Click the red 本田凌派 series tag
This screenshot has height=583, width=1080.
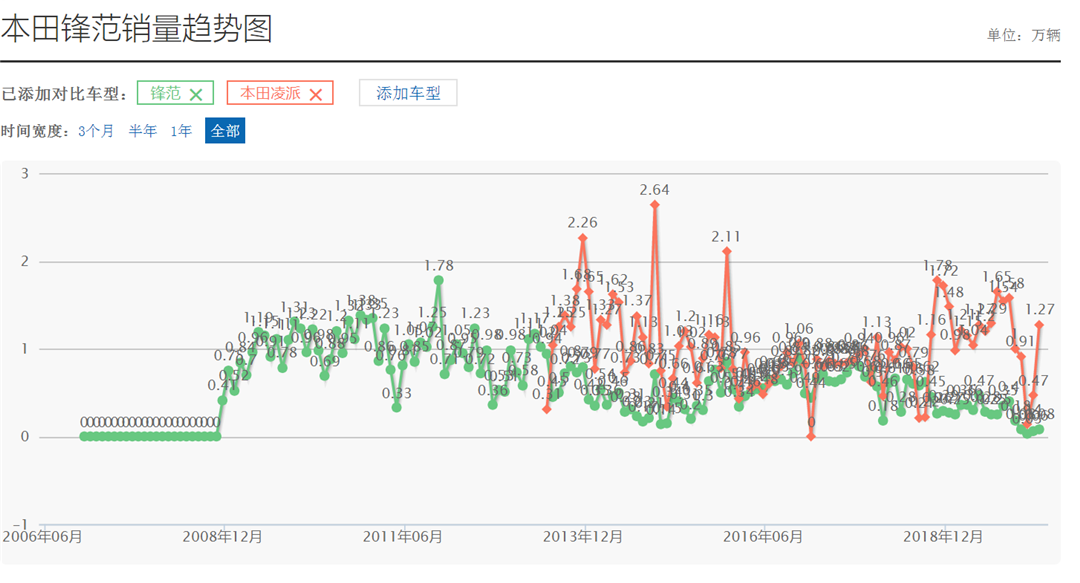269,93
